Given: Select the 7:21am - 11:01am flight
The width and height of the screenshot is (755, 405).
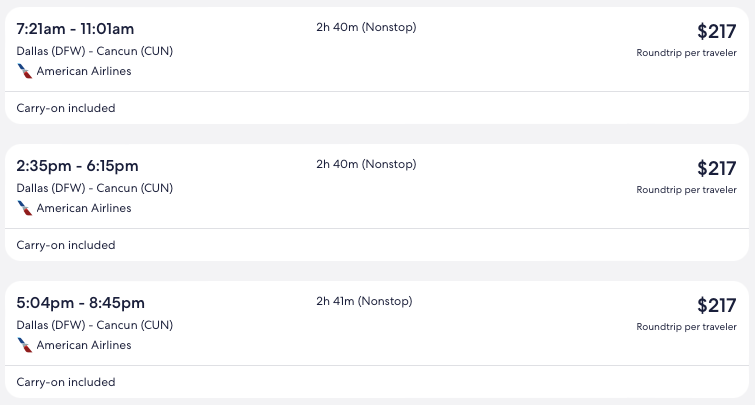Looking at the screenshot, I should point(76,29).
